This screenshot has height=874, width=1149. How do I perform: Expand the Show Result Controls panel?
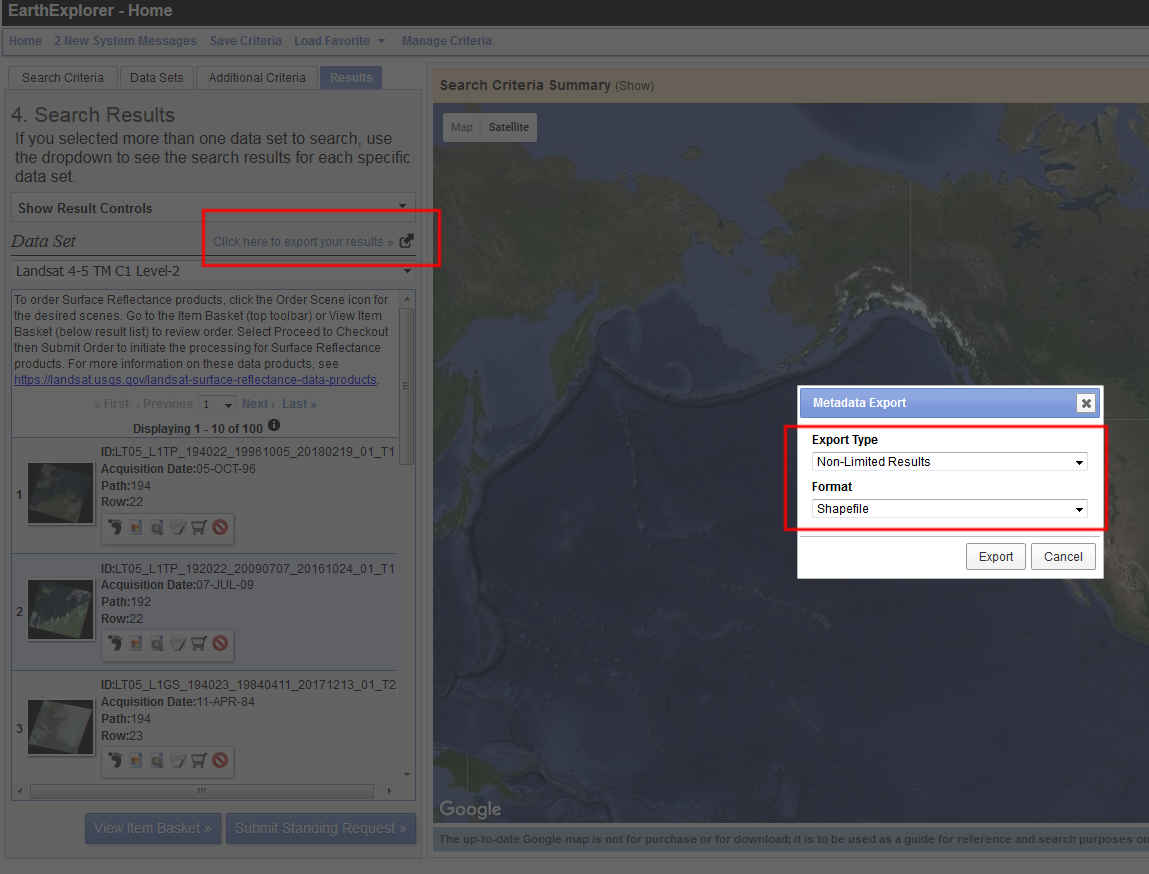click(x=213, y=208)
